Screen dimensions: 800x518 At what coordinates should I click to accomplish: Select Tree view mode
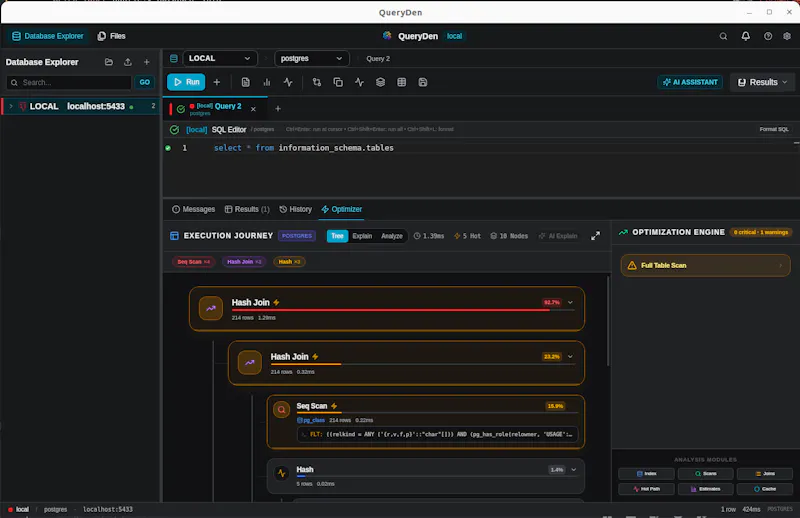pos(337,236)
